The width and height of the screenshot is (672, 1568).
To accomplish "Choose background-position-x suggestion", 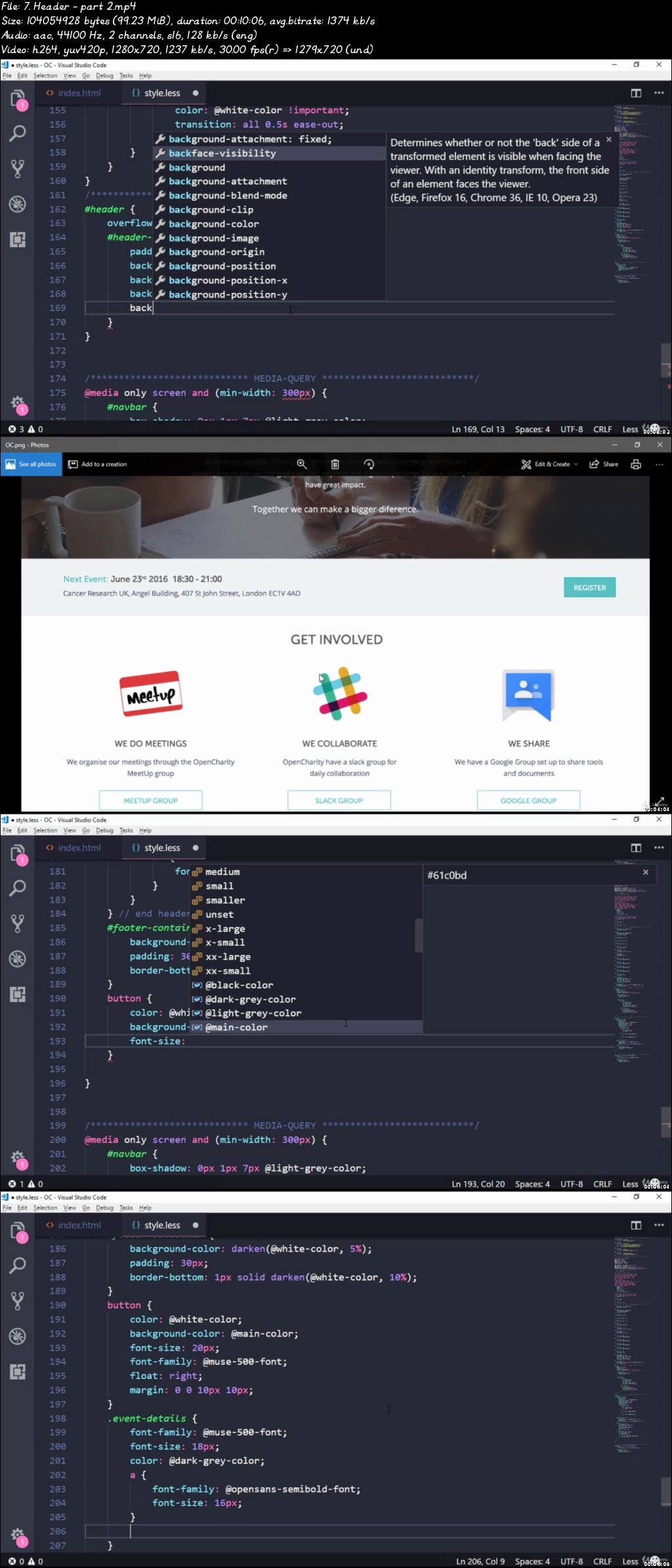I will [269, 280].
